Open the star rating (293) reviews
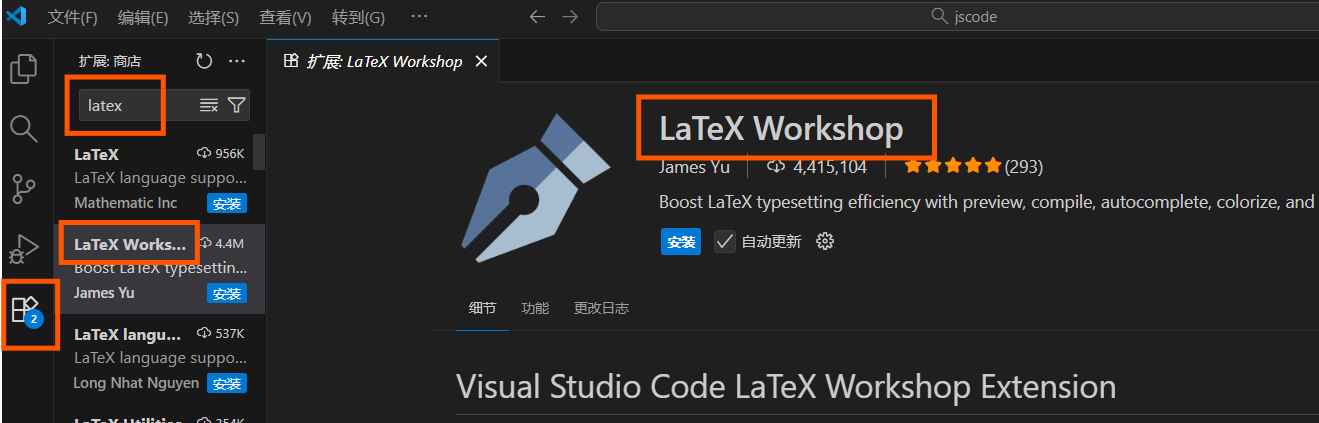The width and height of the screenshot is (1319, 423). click(x=973, y=167)
